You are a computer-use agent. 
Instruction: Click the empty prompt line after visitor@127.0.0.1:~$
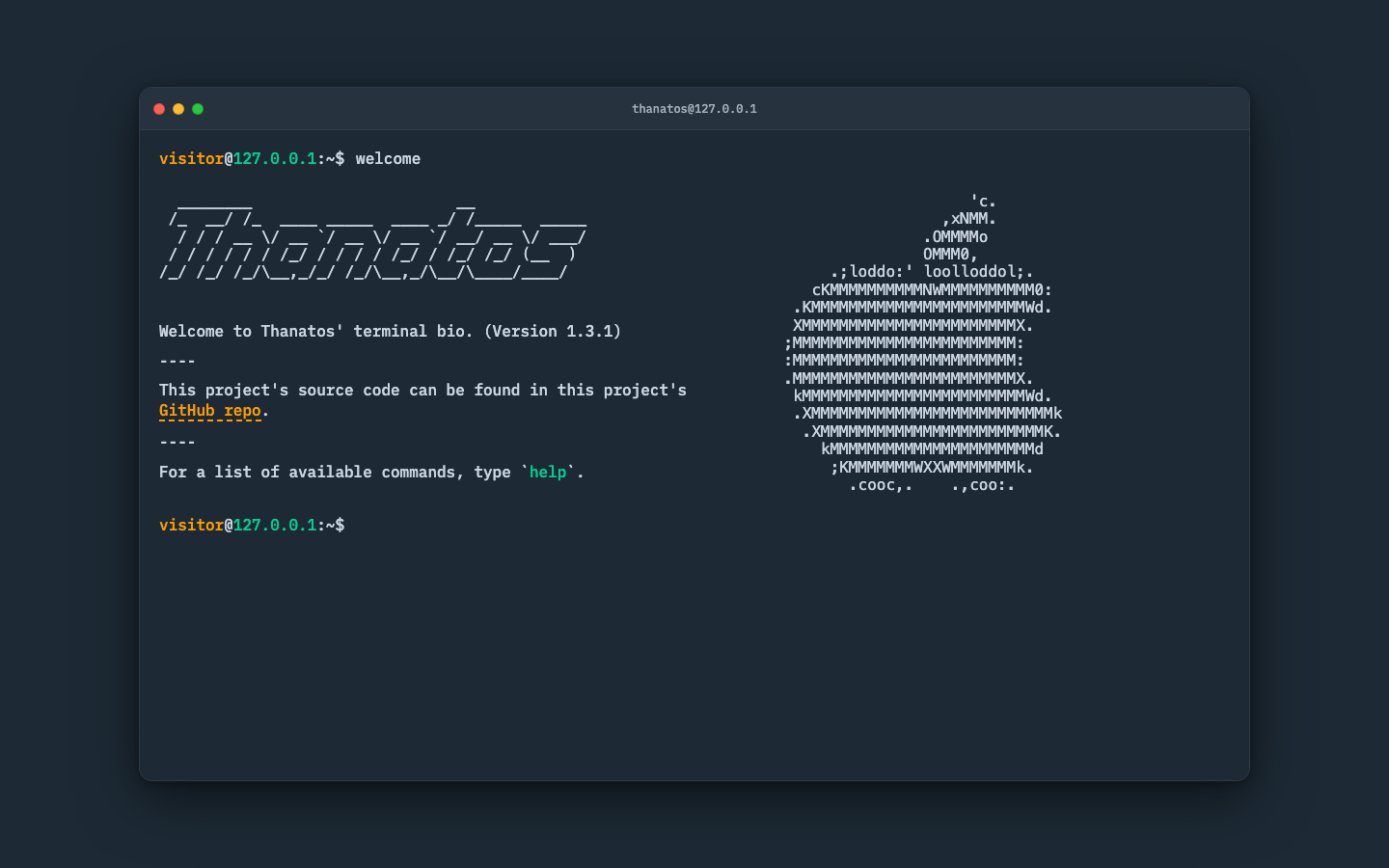click(x=791, y=525)
